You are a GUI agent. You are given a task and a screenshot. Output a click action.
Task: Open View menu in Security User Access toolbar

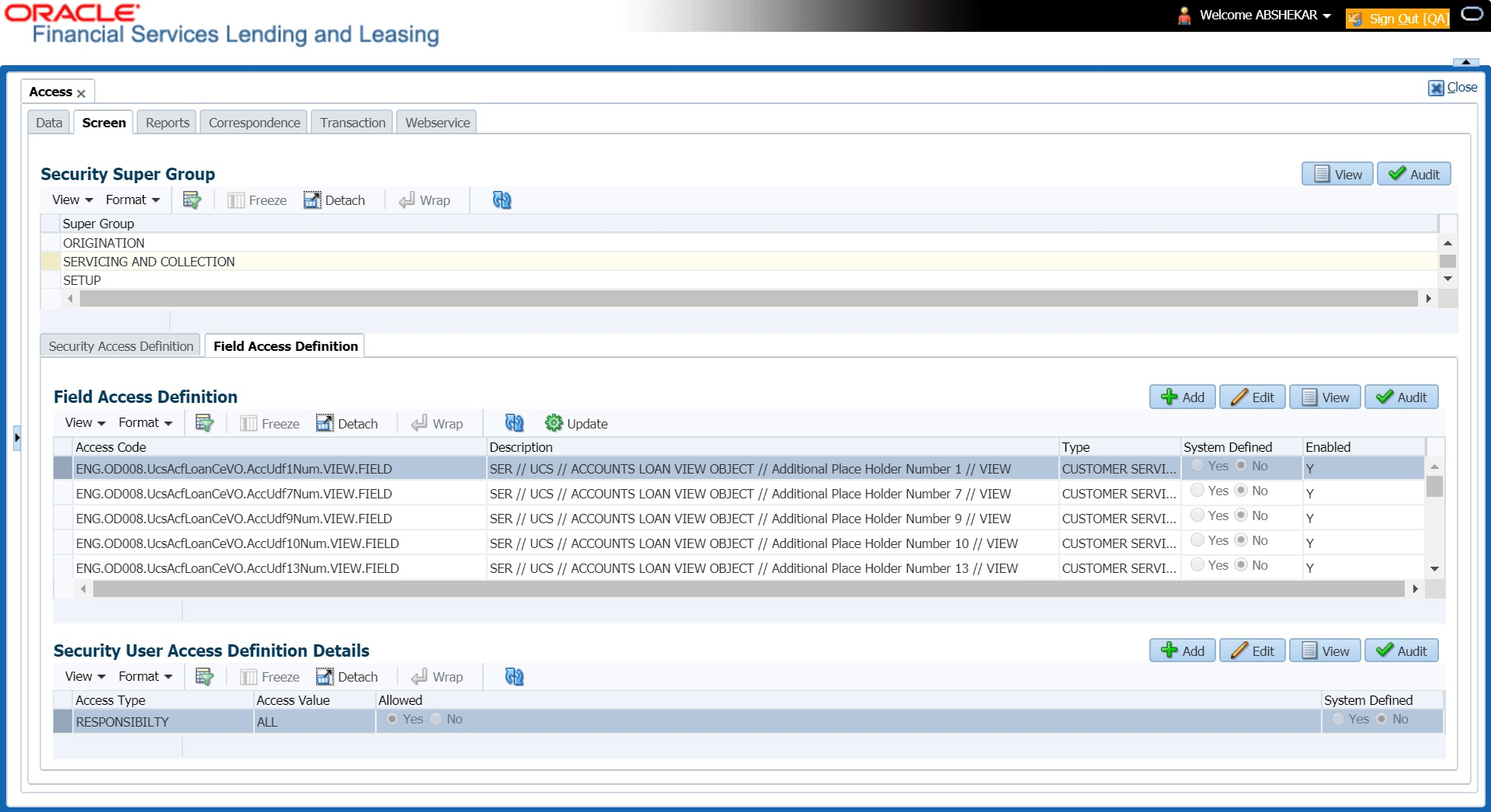85,677
